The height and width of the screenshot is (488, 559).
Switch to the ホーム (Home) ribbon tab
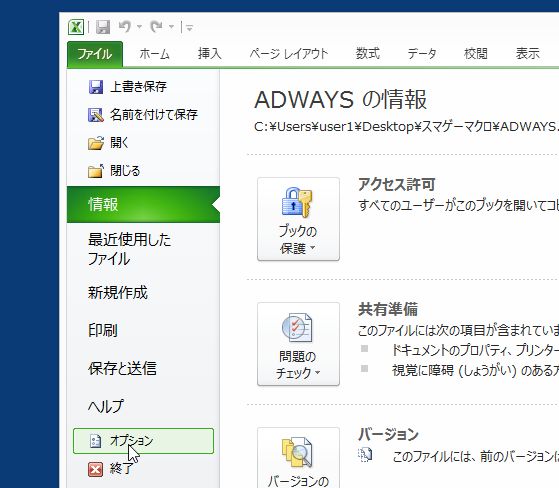154,54
